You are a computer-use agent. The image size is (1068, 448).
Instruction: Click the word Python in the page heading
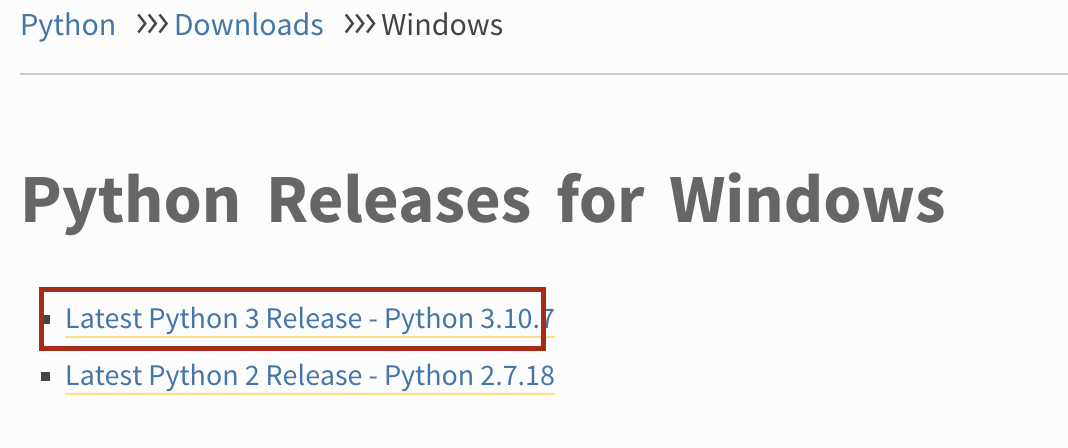click(x=131, y=199)
